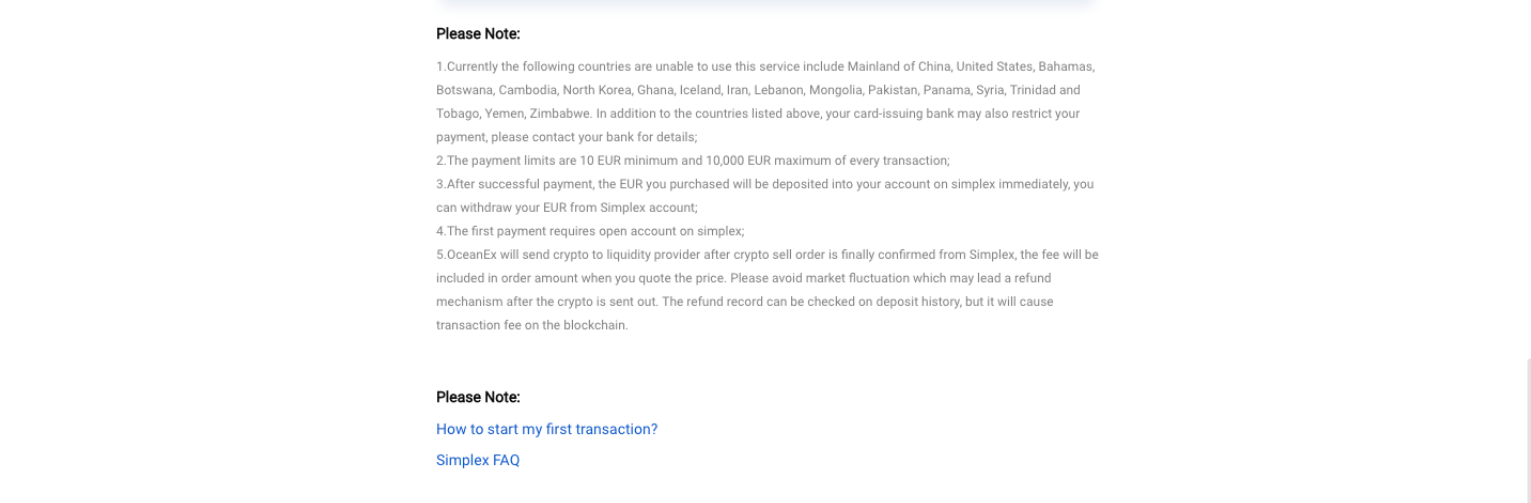This screenshot has height=503, width=1531.
Task: Click 'contact your bank for details' sentence
Action: (614, 137)
